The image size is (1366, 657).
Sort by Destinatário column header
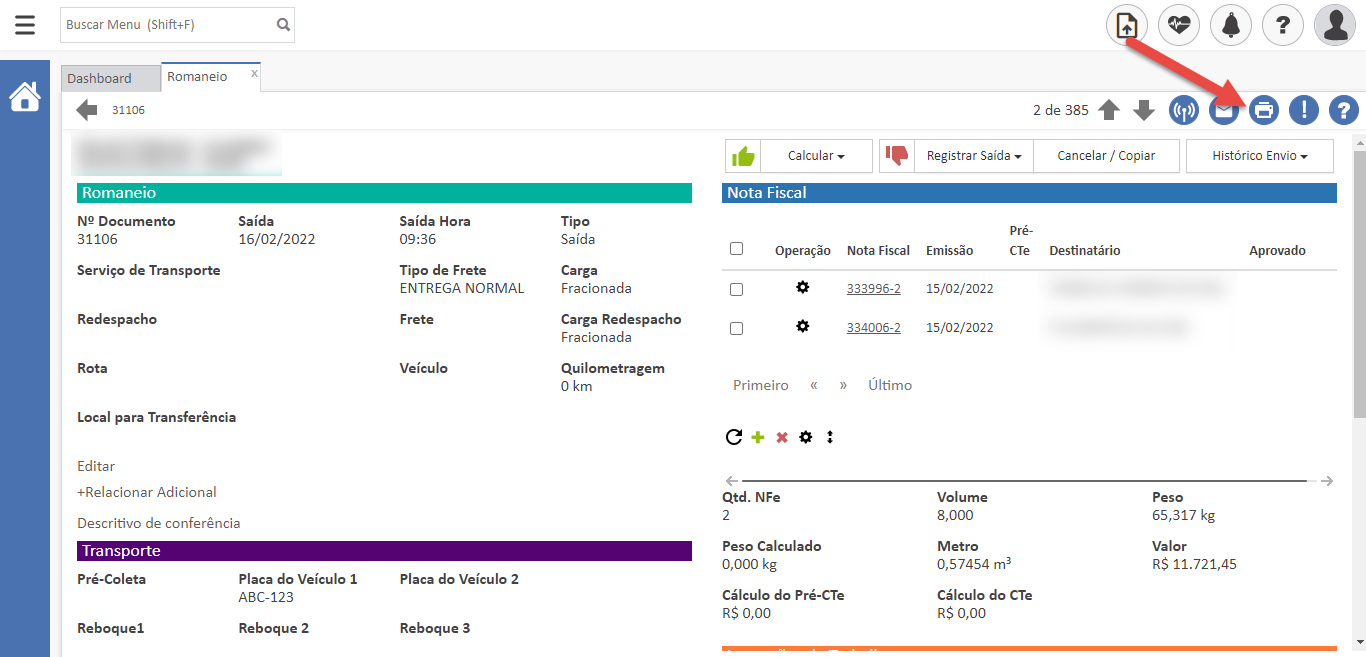(1085, 251)
